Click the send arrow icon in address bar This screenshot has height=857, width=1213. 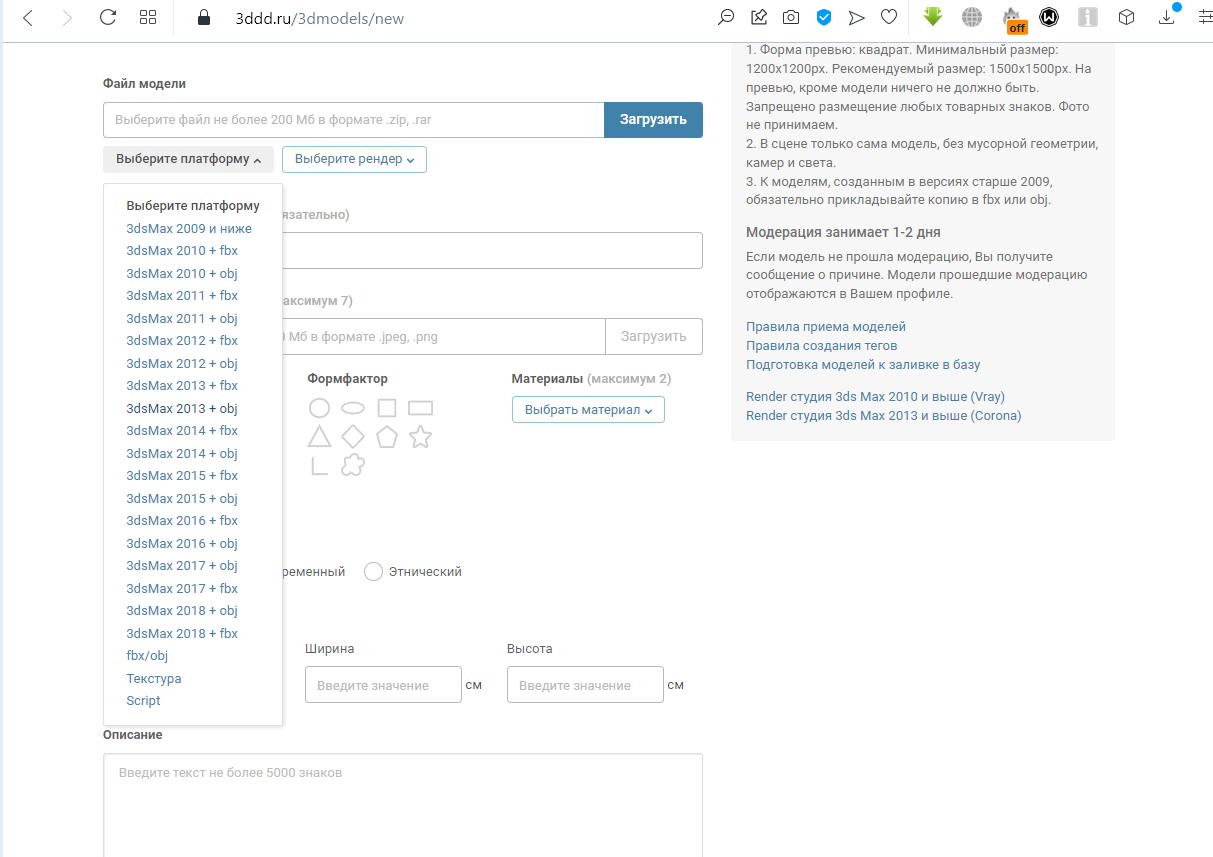[856, 17]
